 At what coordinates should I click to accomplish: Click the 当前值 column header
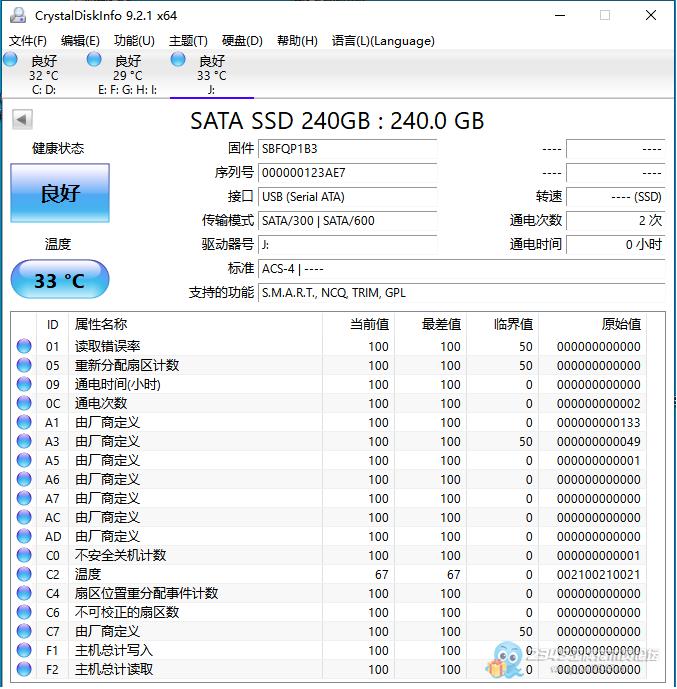tap(358, 325)
